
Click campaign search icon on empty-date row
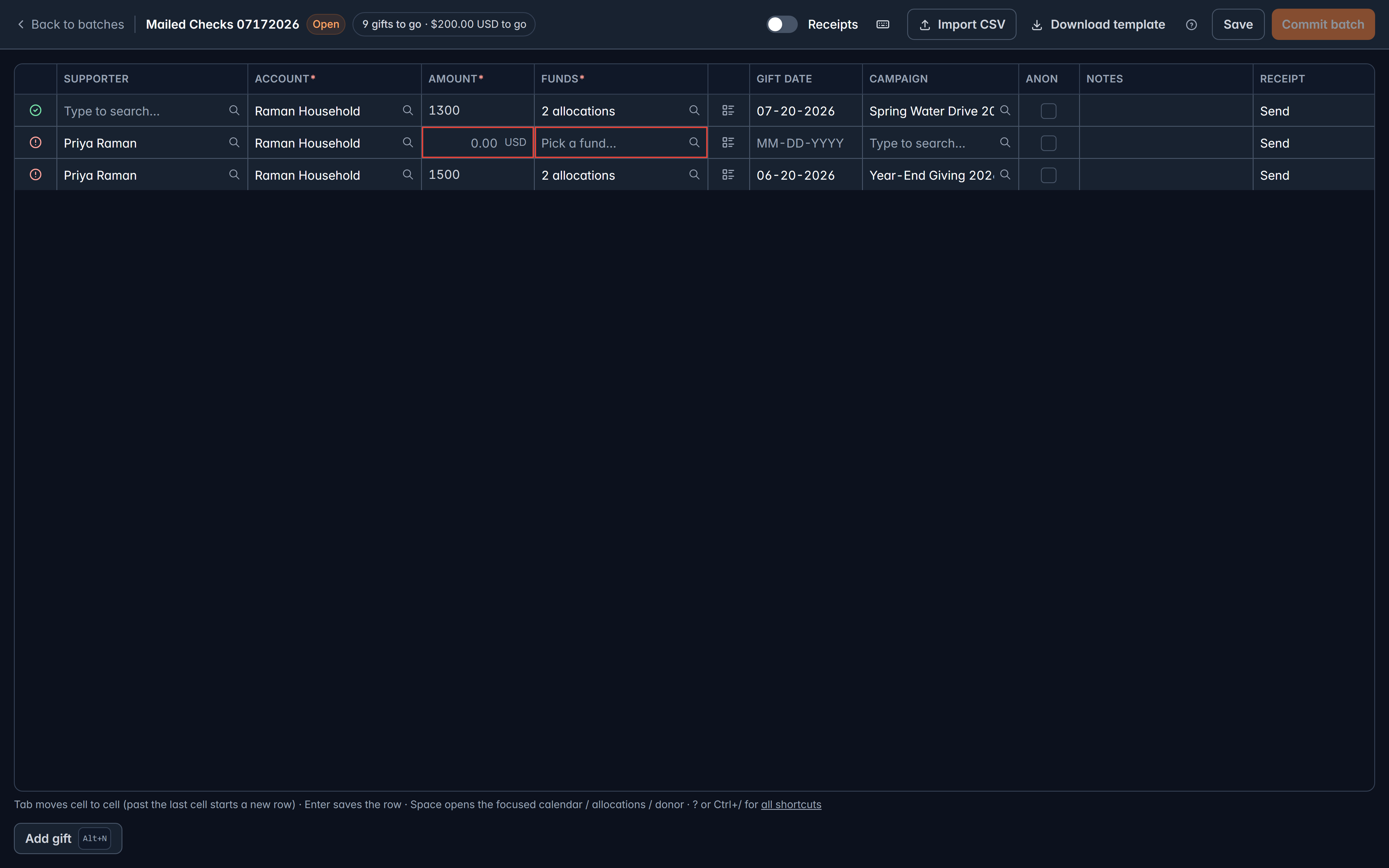pyautogui.click(x=1005, y=142)
